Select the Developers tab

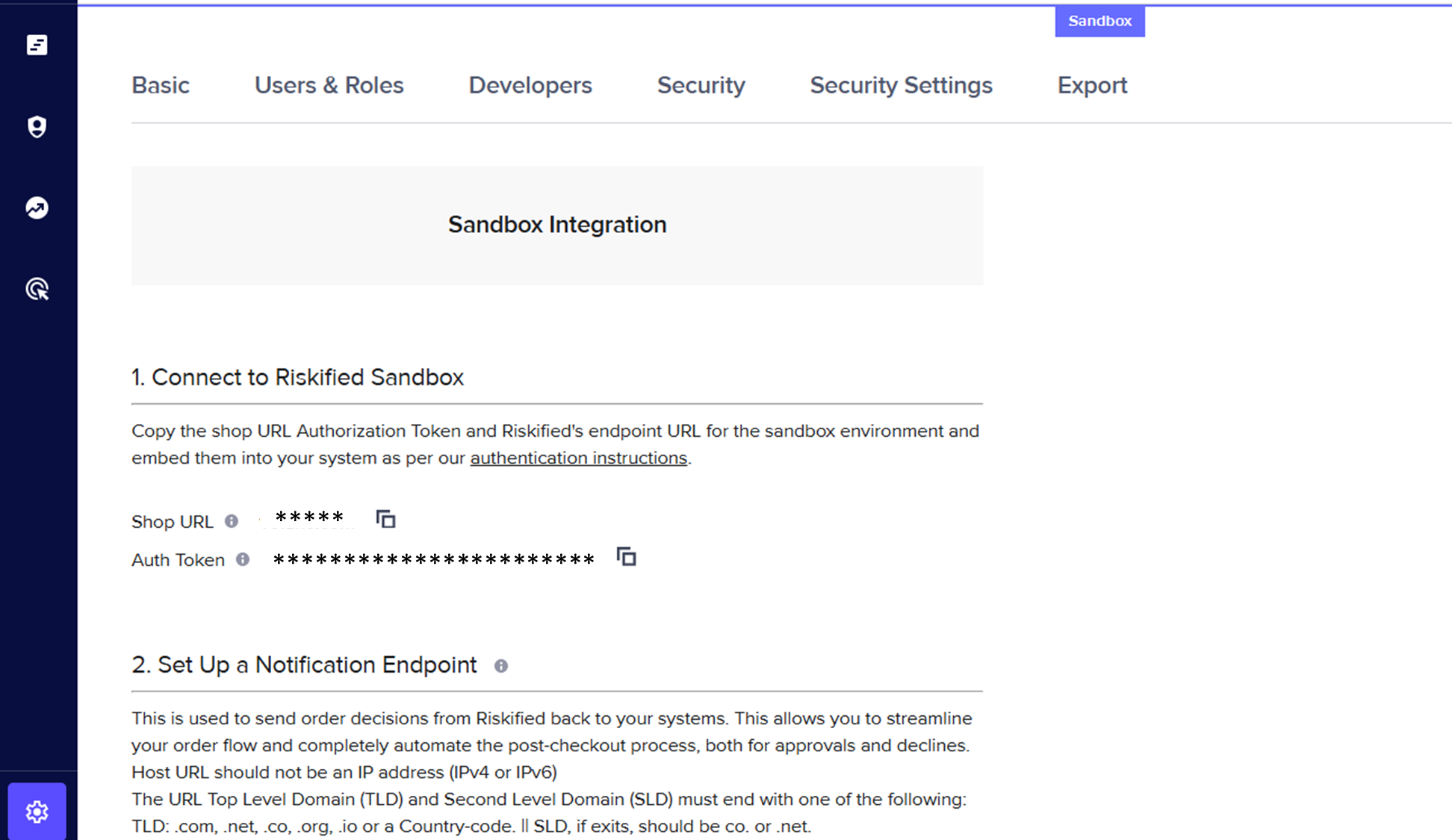(530, 85)
